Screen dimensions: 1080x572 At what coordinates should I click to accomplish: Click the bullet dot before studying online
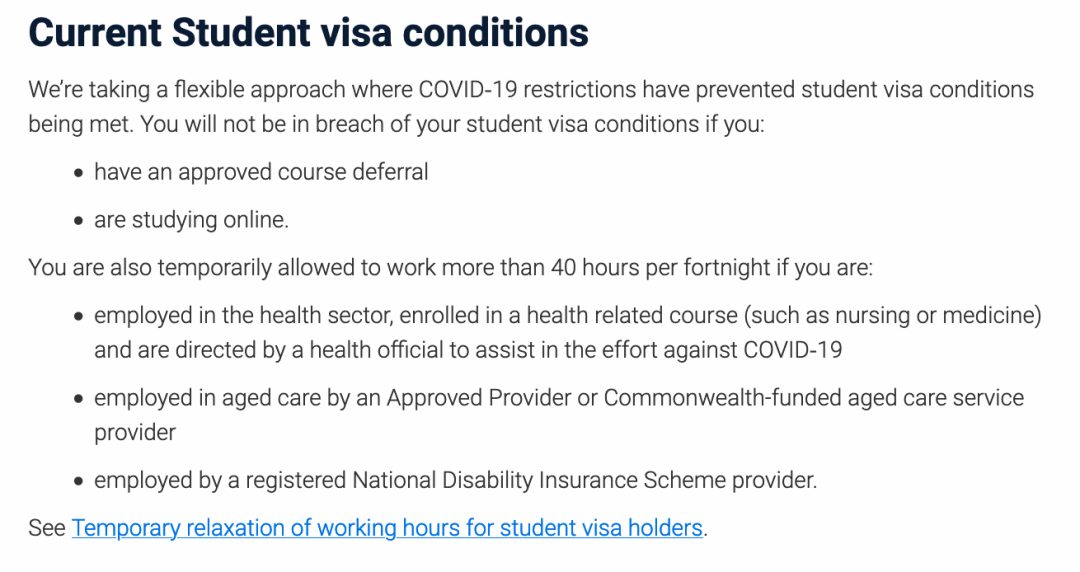tap(79, 221)
